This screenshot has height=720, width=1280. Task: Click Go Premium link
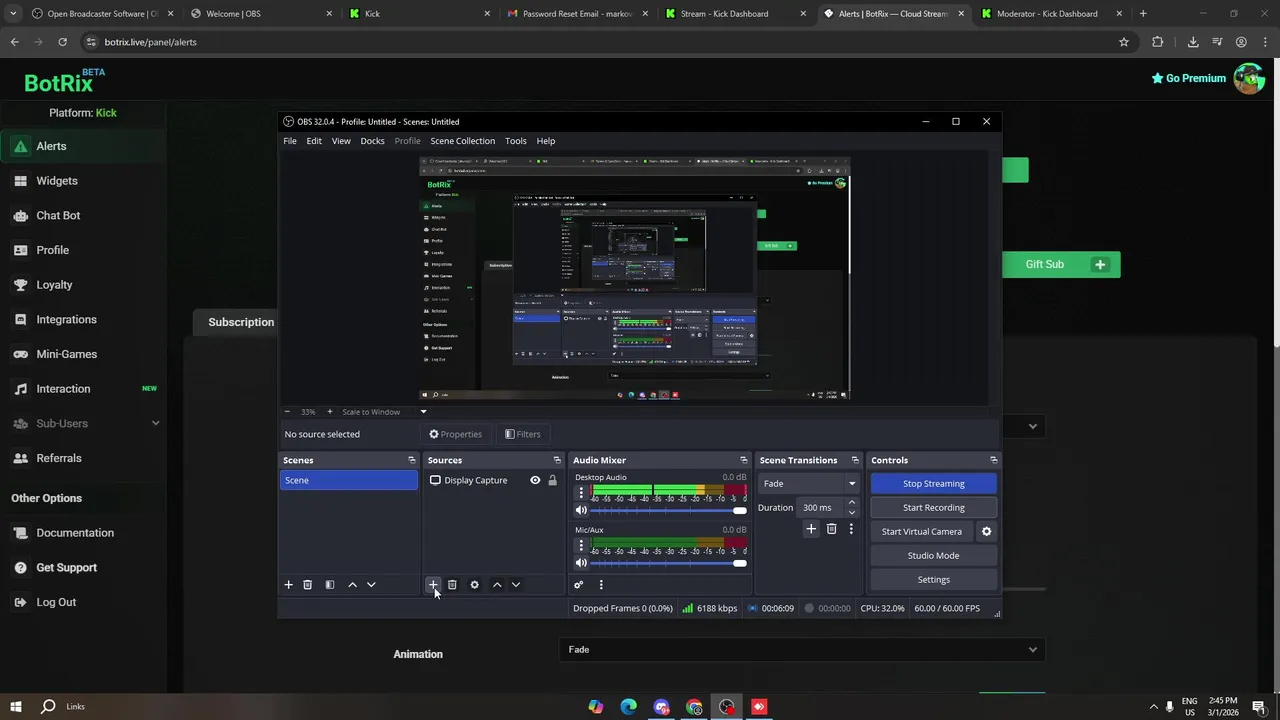(1188, 78)
